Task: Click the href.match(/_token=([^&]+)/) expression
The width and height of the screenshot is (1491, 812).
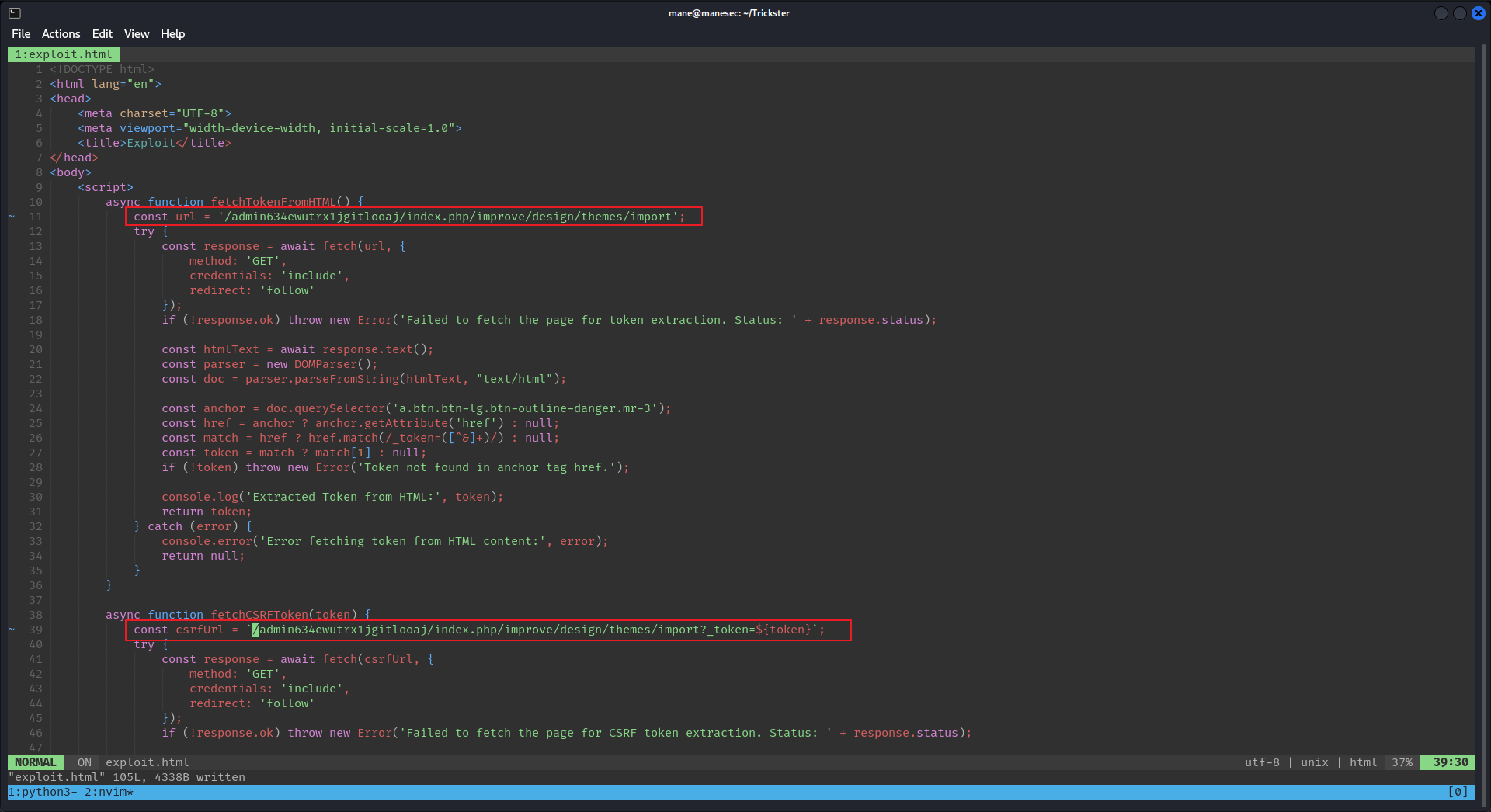Action: point(406,438)
